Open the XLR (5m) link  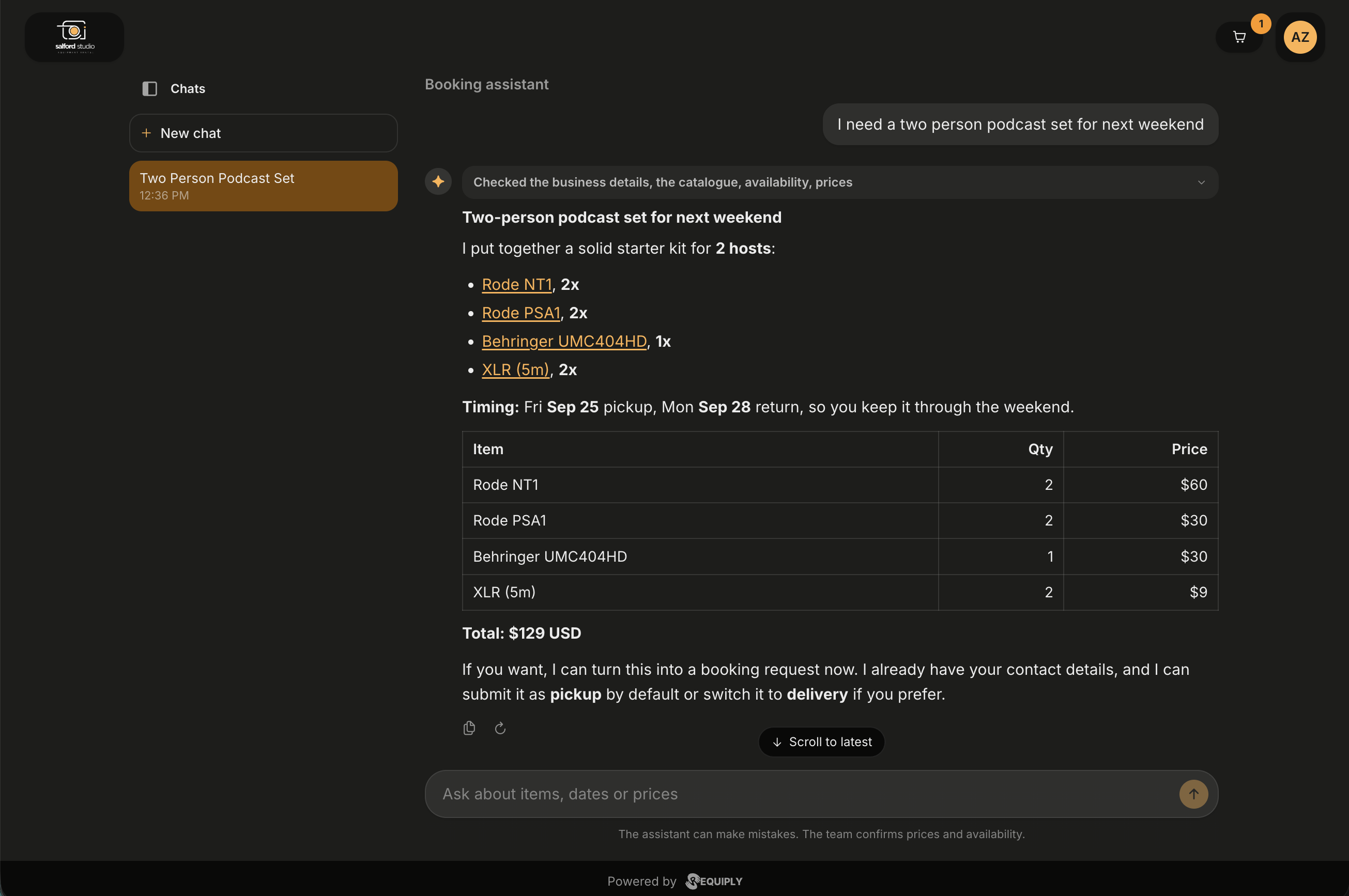coord(516,369)
